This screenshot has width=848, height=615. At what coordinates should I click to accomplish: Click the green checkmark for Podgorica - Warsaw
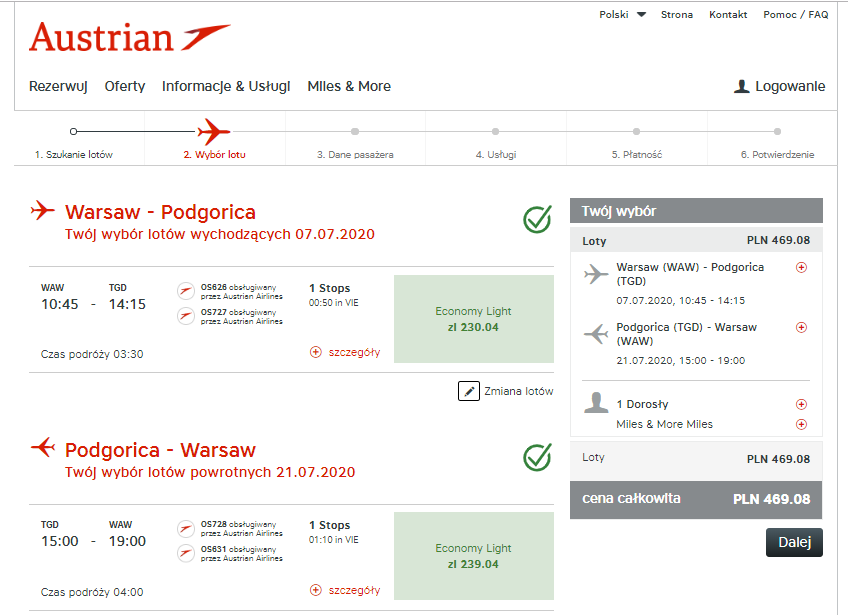pos(537,457)
